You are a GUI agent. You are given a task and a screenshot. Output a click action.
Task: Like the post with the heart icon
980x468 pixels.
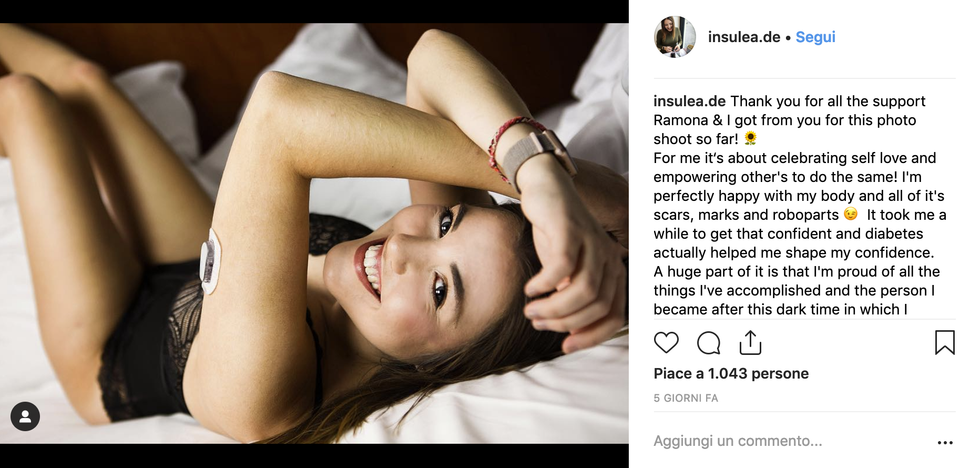pyautogui.click(x=666, y=342)
